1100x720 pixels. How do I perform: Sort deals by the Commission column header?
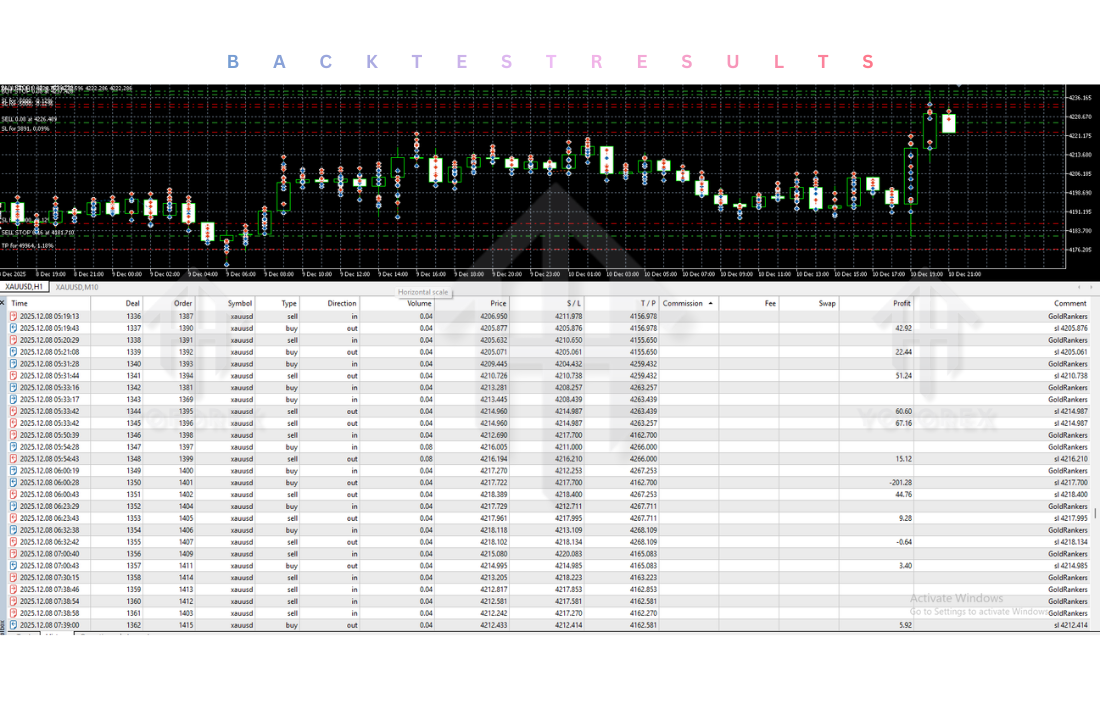(x=683, y=303)
